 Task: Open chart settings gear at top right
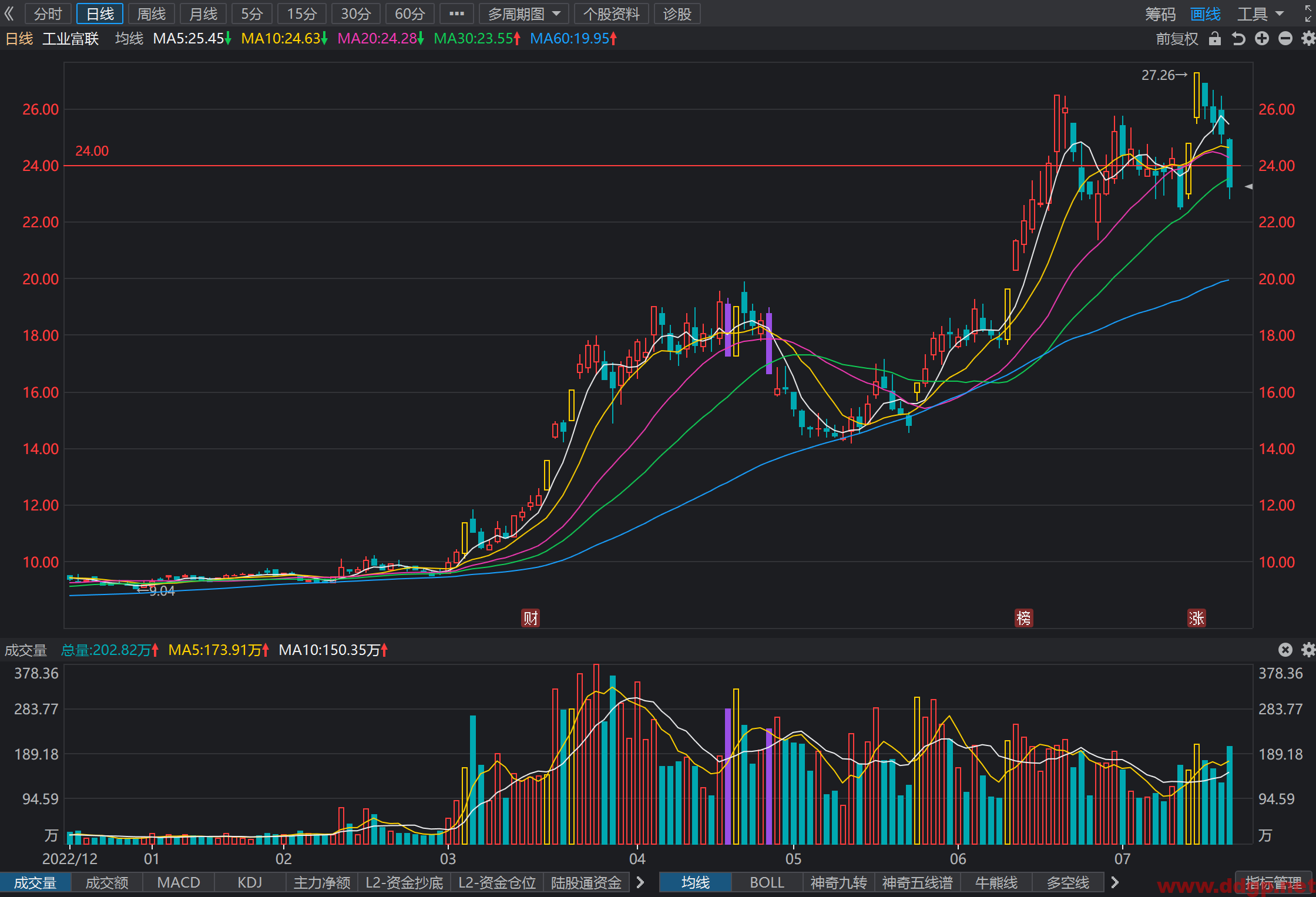coord(1308,39)
